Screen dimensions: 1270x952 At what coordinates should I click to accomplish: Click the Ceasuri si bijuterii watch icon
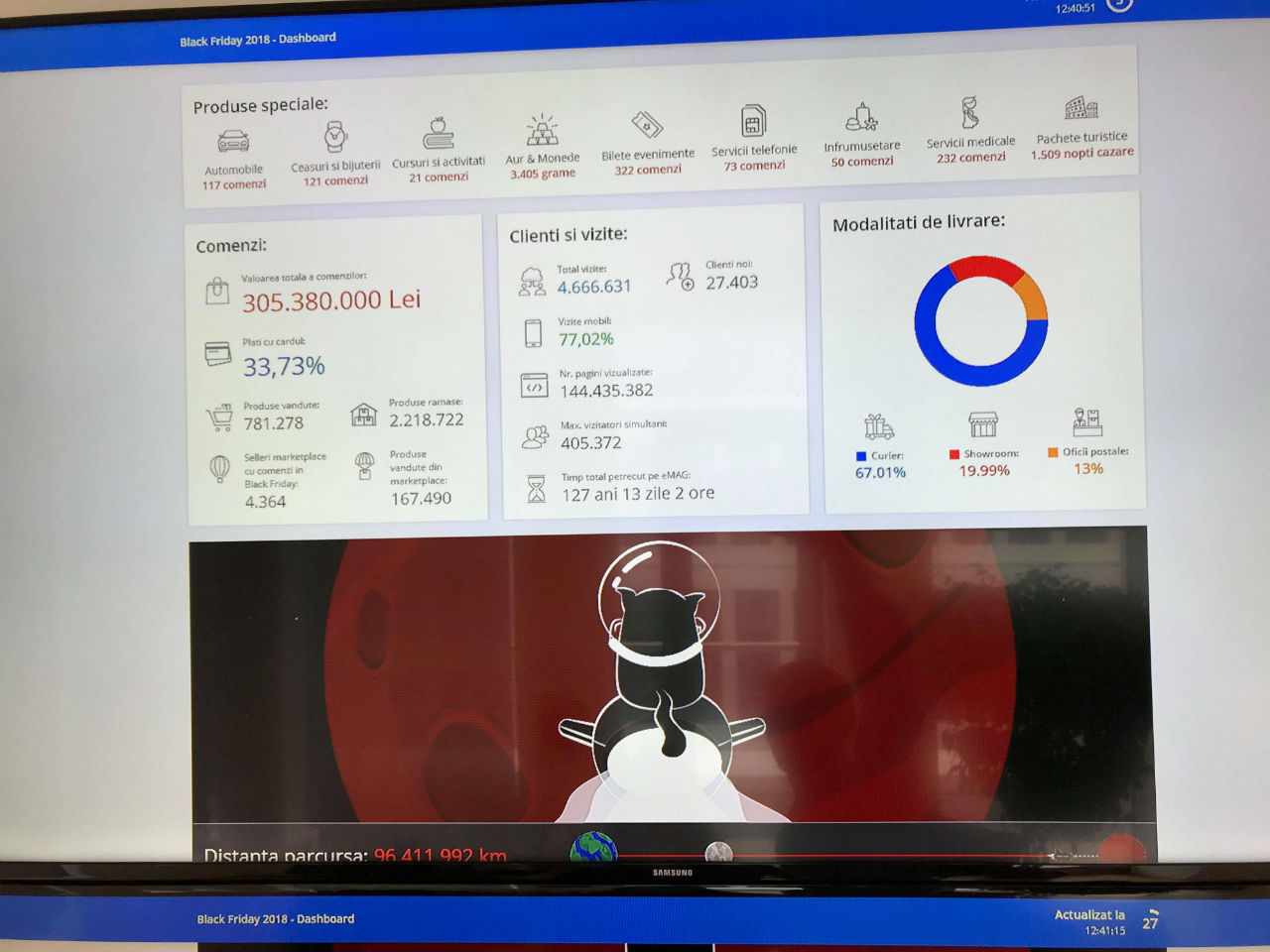pos(335,136)
